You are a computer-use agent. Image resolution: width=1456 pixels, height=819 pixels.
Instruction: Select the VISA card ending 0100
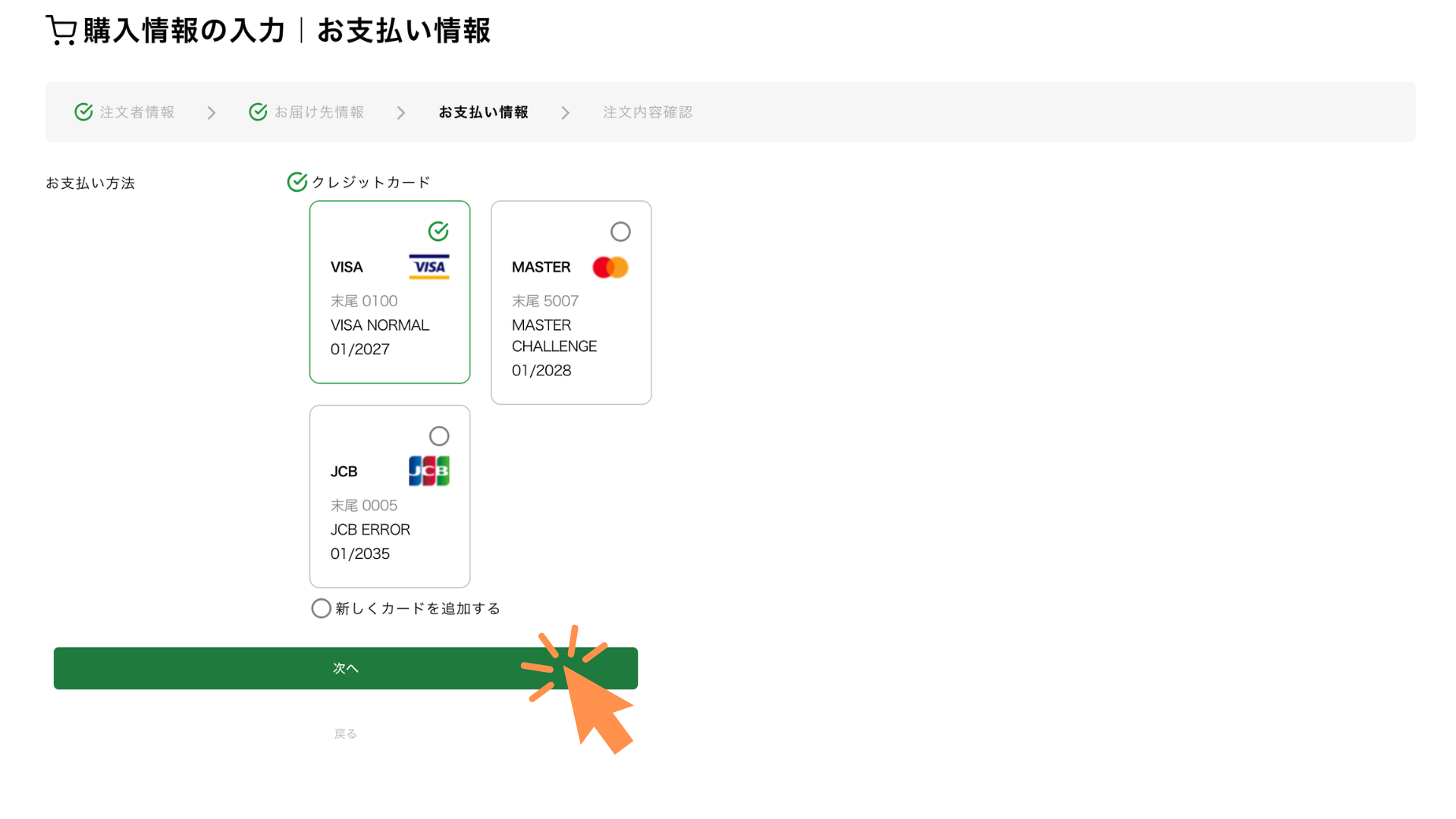tap(438, 231)
